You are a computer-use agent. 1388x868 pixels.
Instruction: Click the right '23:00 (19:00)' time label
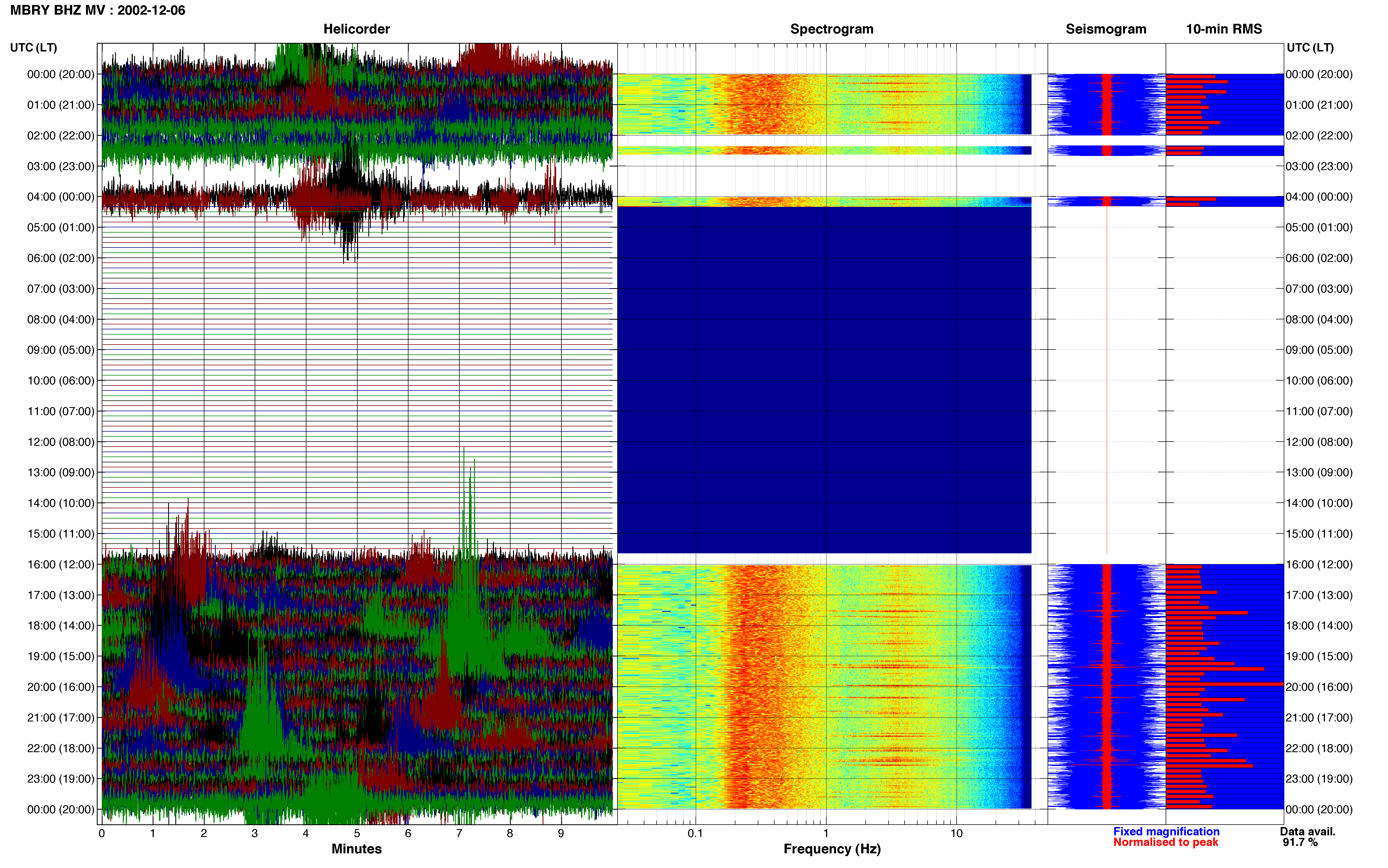pyautogui.click(x=1319, y=779)
